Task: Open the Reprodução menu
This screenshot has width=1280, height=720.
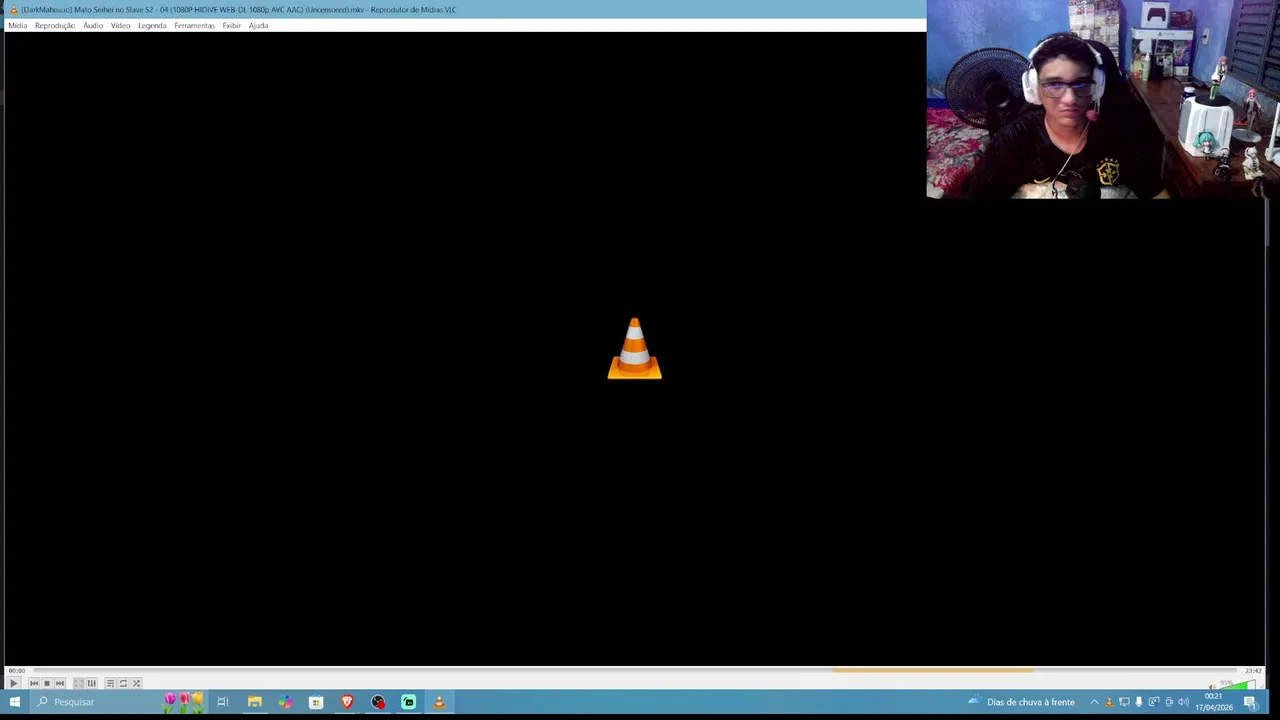Action: (x=55, y=25)
